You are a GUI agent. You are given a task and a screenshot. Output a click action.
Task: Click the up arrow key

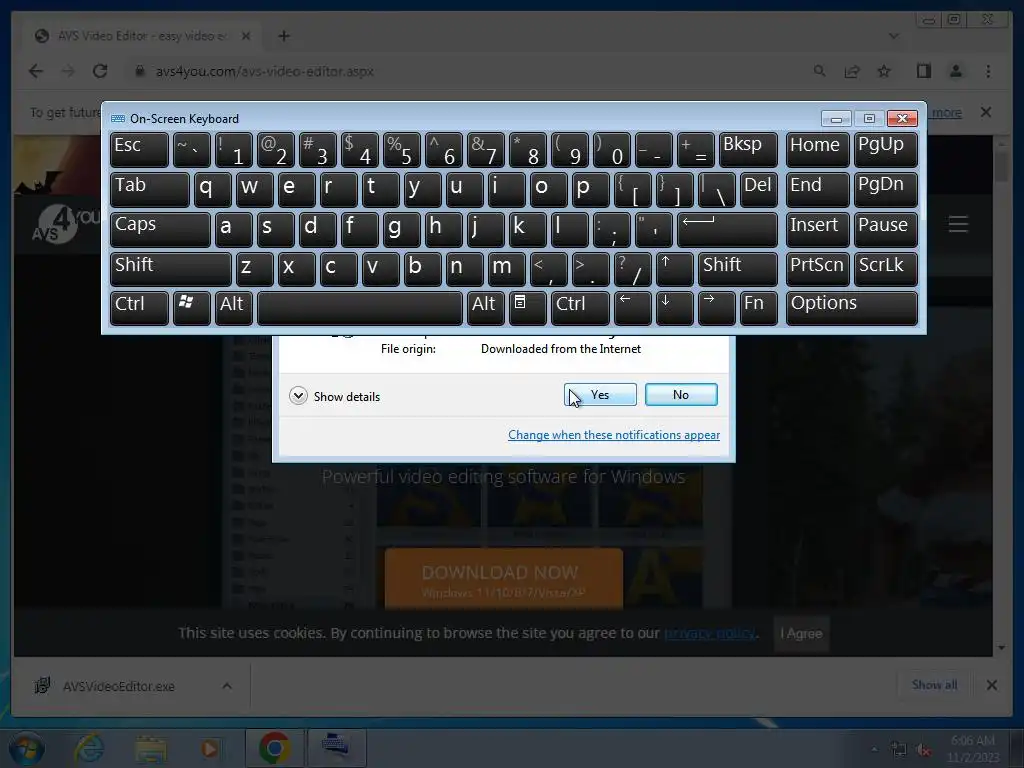674,269
